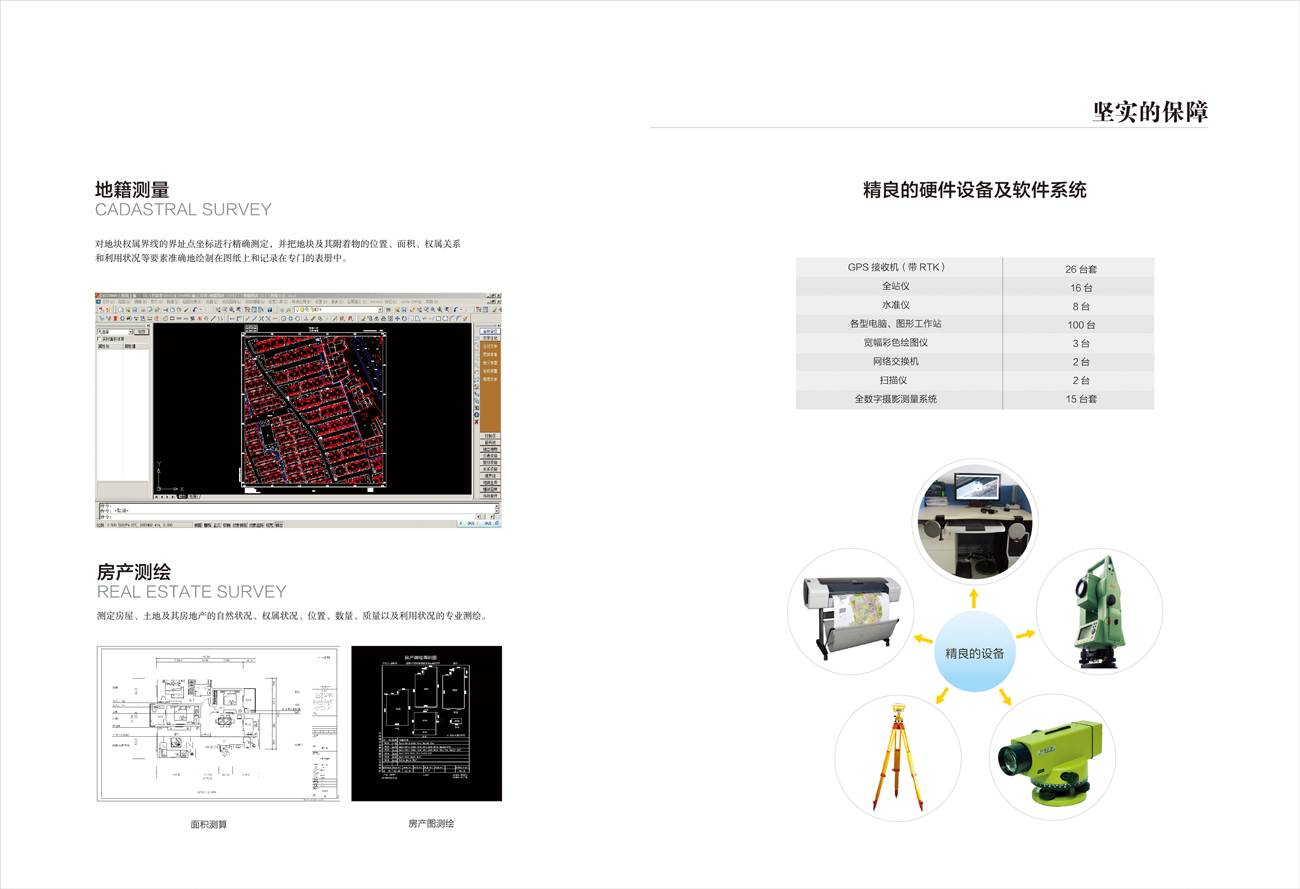Select the 坚实的保障 page heading
Image resolution: width=1300 pixels, height=889 pixels.
point(1150,111)
